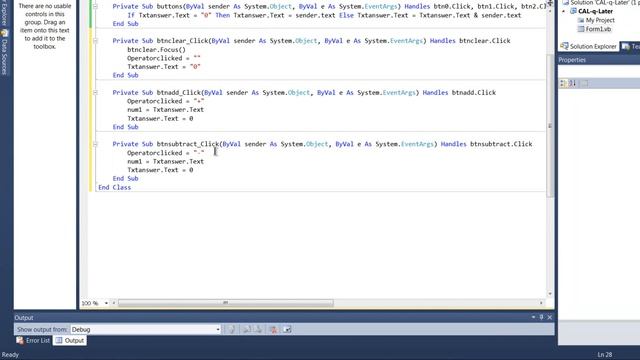Open the Error List tab
The height and width of the screenshot is (360, 640).
pos(33,340)
